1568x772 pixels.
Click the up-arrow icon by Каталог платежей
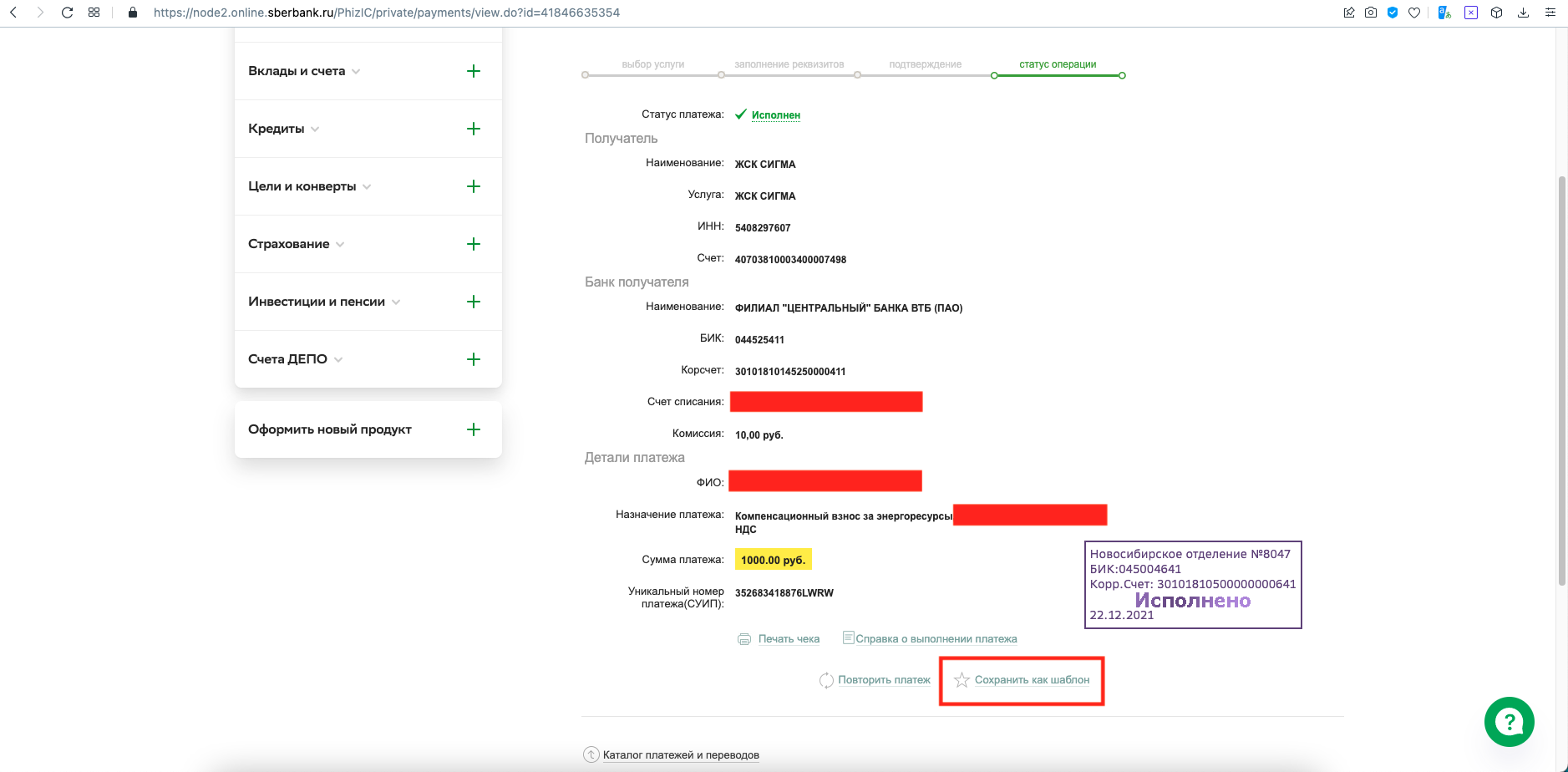591,754
